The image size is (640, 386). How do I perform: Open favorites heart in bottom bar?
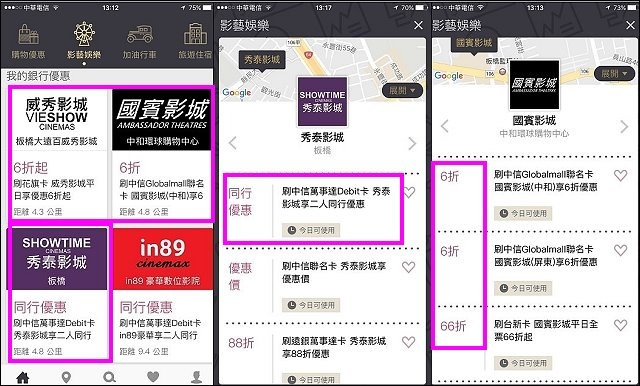click(x=153, y=377)
